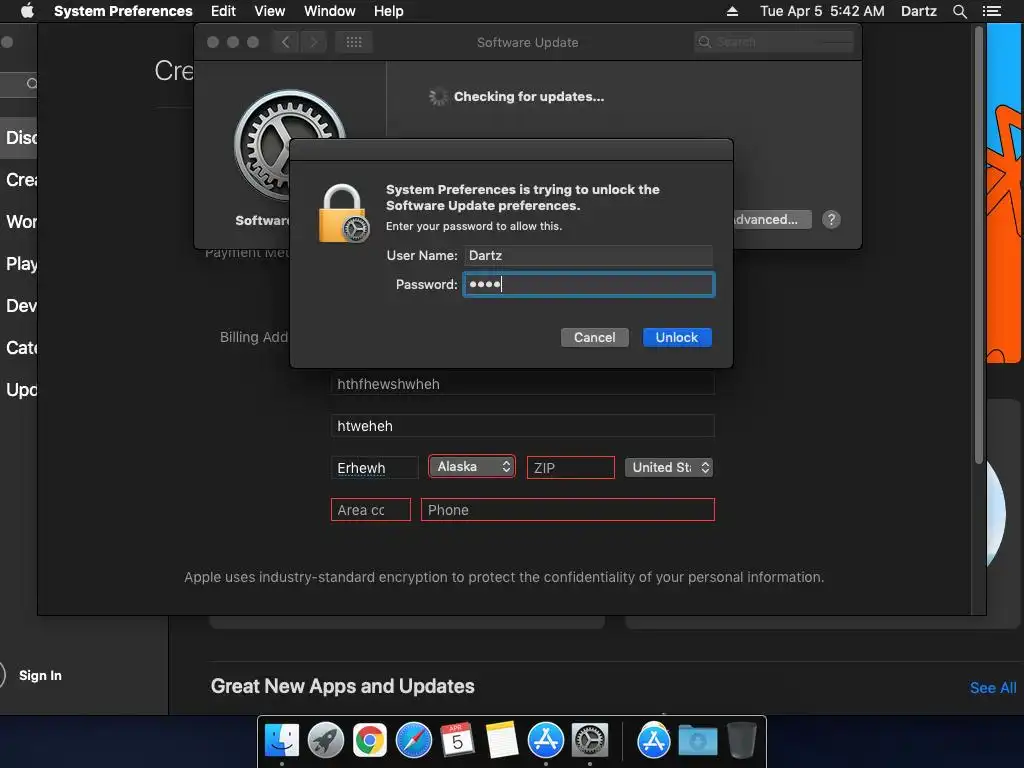This screenshot has height=768, width=1024.
Task: Click the ZIP field
Action: (x=570, y=468)
